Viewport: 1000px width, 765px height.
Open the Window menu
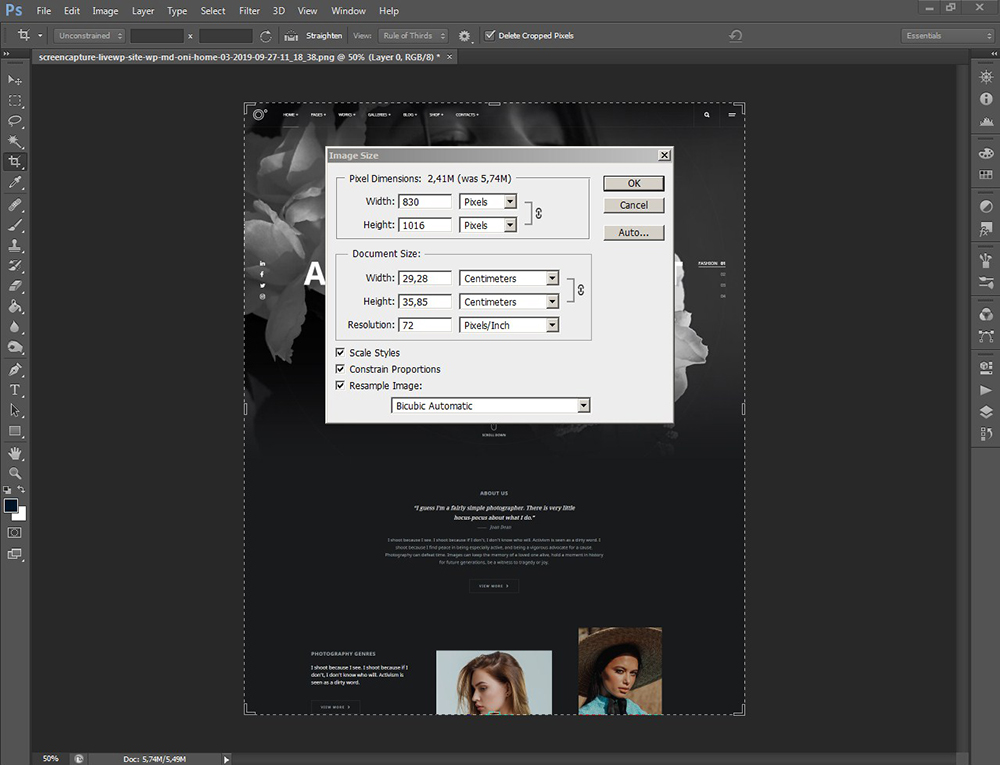[x=348, y=11]
